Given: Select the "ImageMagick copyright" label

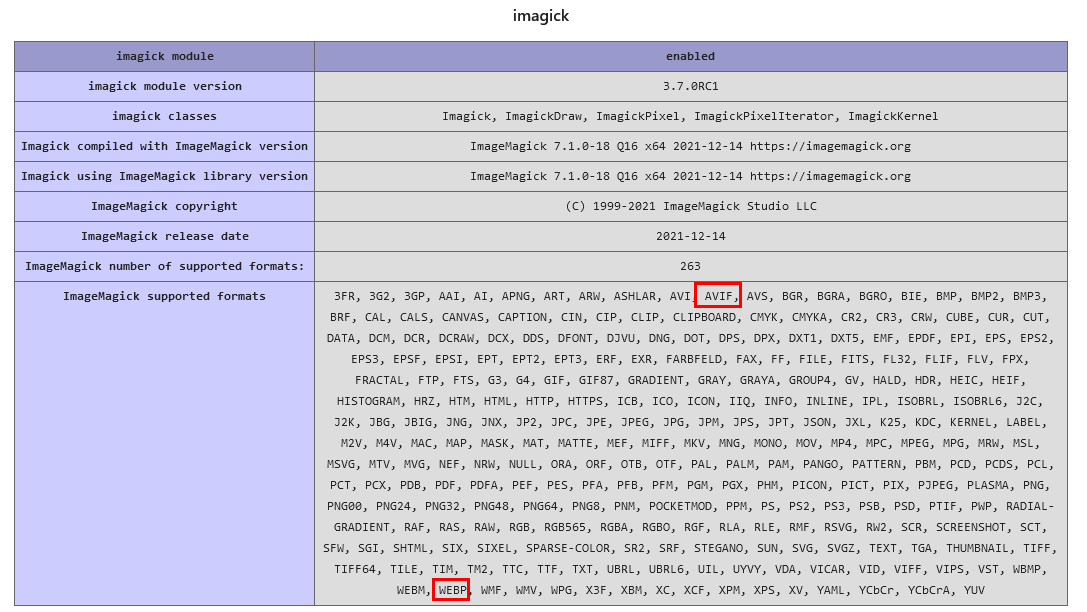Looking at the screenshot, I should 164,206.
